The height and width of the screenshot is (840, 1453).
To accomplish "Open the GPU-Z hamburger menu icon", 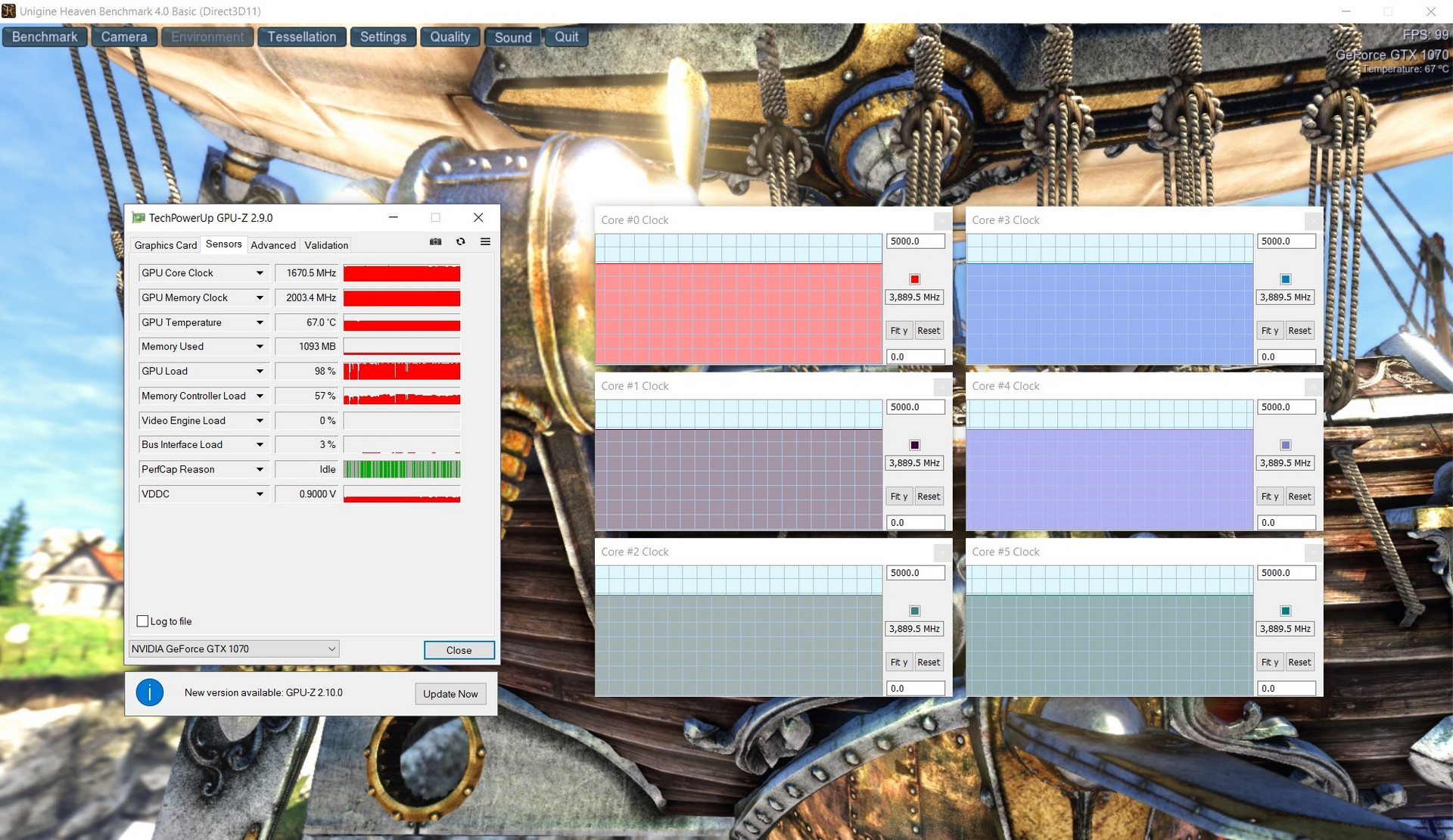I will click(x=485, y=242).
